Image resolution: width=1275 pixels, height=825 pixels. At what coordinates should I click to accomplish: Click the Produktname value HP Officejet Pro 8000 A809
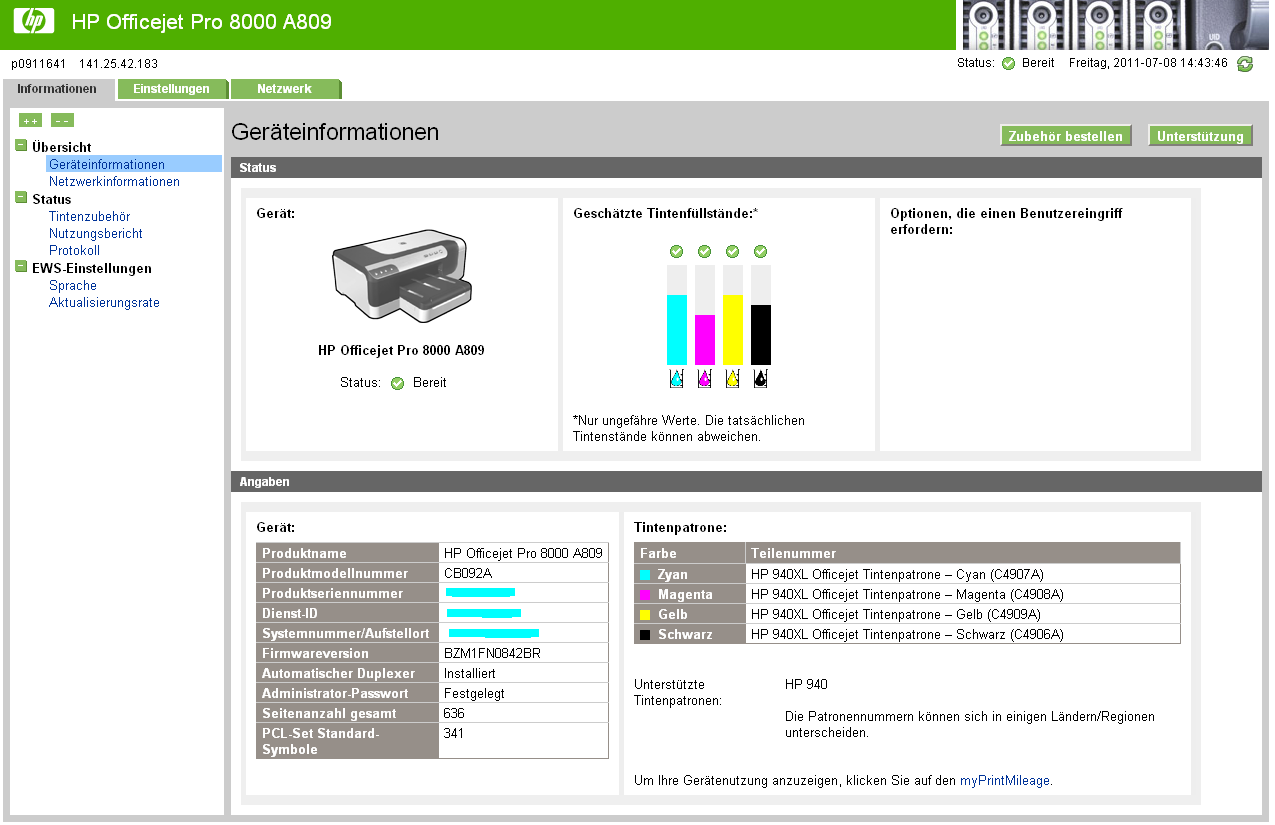523,553
